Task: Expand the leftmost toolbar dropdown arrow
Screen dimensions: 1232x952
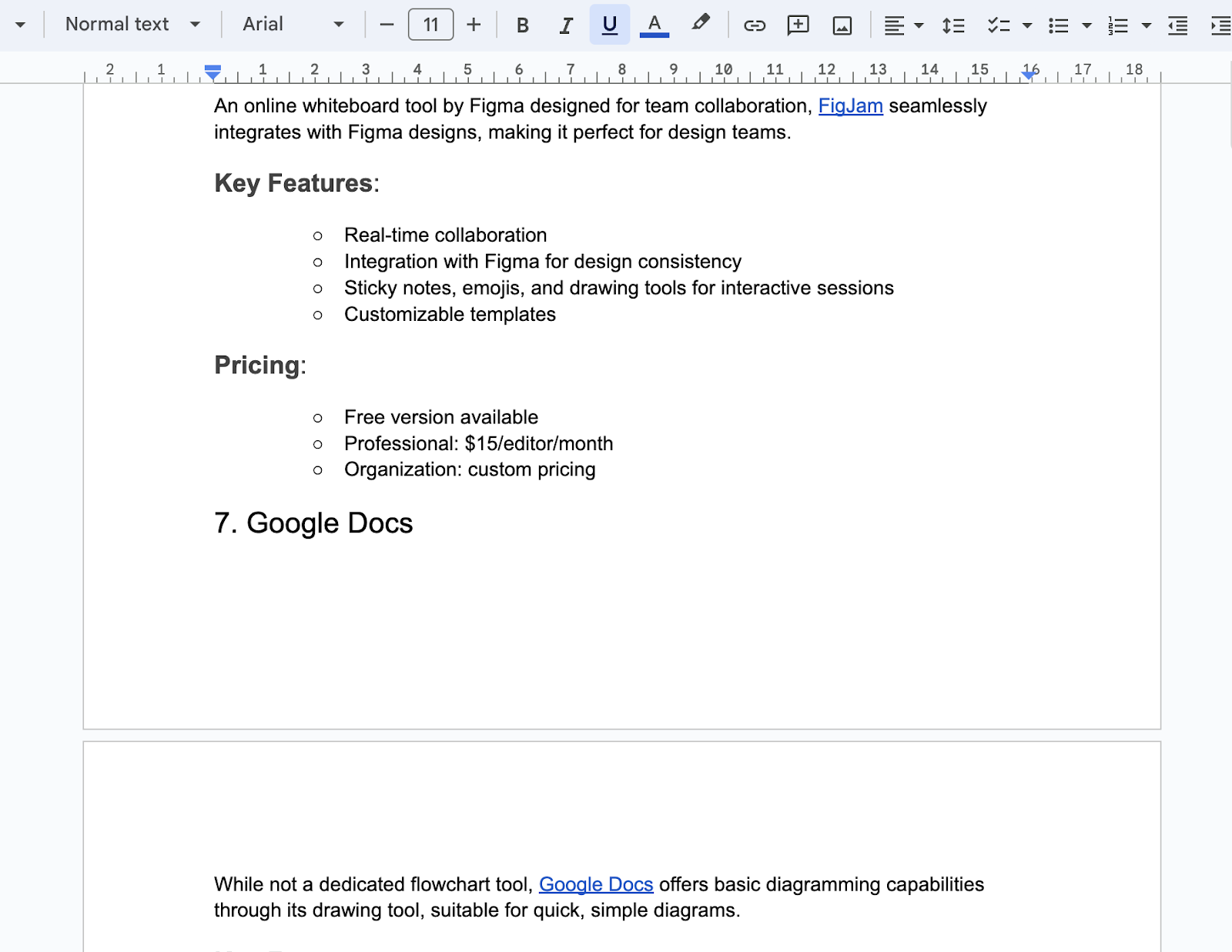Action: (x=20, y=25)
